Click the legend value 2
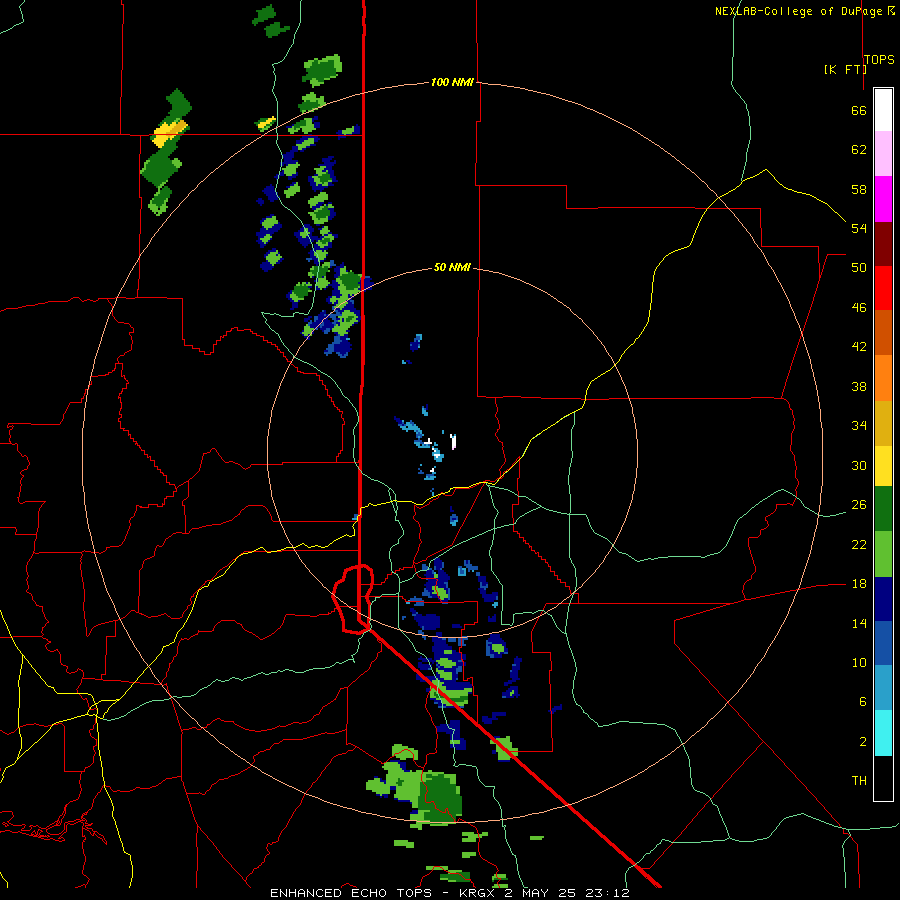Screen dimensions: 900x900 [x=862, y=741]
